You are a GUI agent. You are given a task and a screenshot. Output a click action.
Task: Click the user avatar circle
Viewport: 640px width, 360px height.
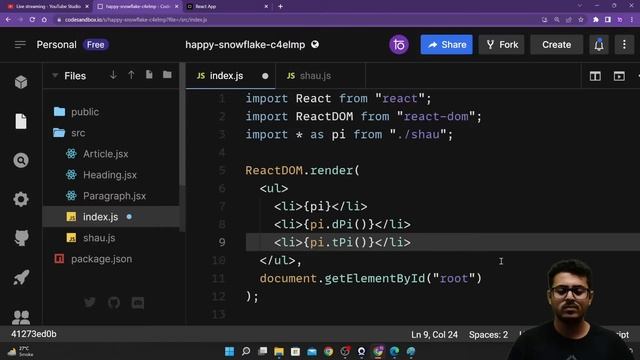pyautogui.click(x=399, y=44)
